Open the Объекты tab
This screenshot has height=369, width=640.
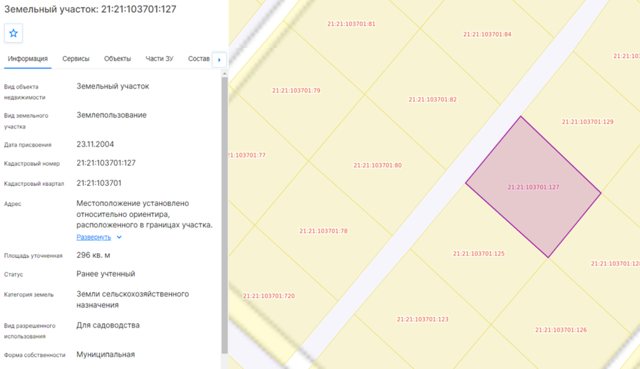click(118, 59)
